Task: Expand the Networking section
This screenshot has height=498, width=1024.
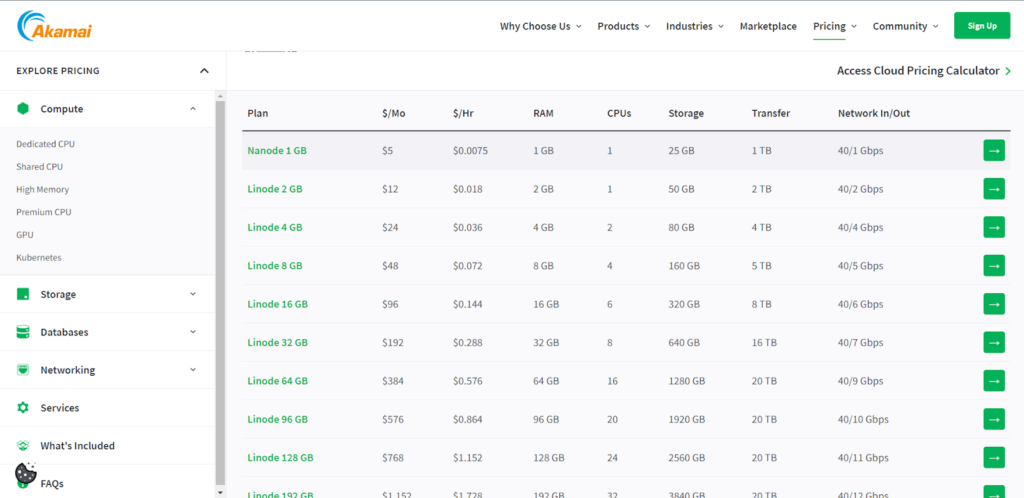Action: point(193,370)
